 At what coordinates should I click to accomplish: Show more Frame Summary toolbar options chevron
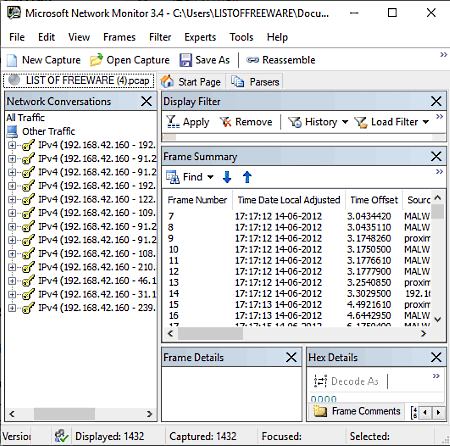click(x=439, y=171)
